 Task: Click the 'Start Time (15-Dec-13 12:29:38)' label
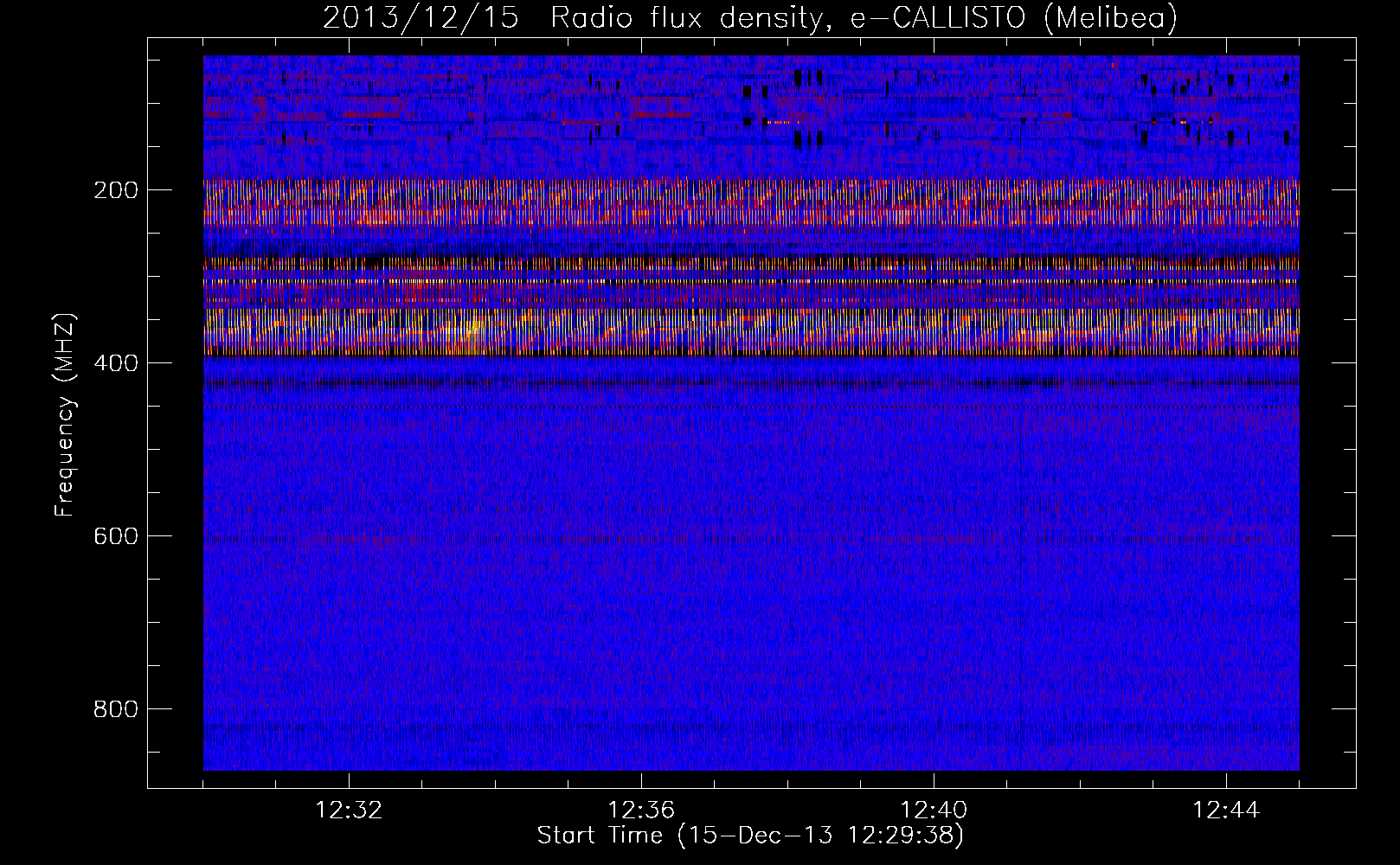pyautogui.click(x=750, y=836)
